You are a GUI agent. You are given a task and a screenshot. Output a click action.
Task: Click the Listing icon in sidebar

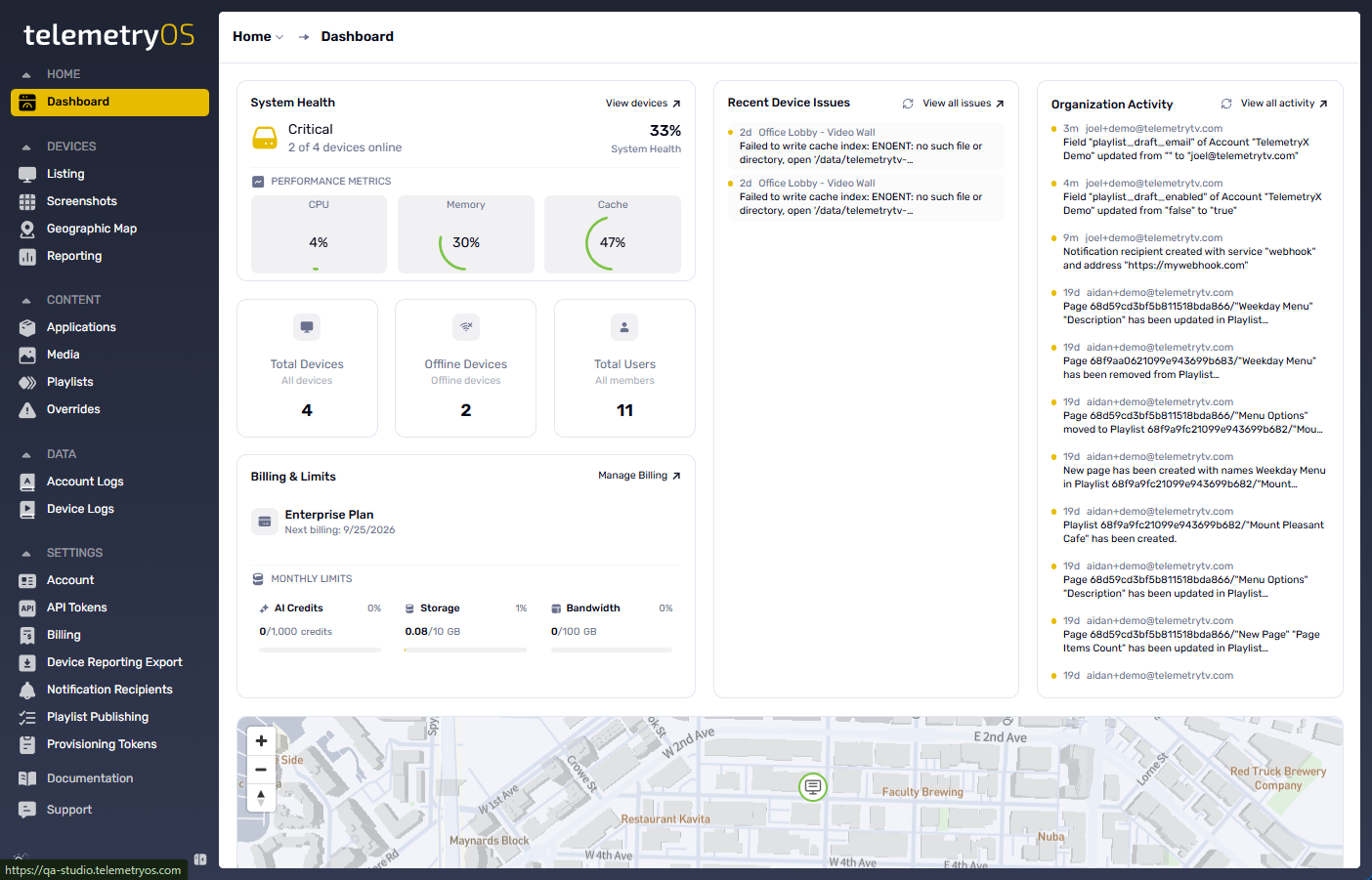[27, 174]
